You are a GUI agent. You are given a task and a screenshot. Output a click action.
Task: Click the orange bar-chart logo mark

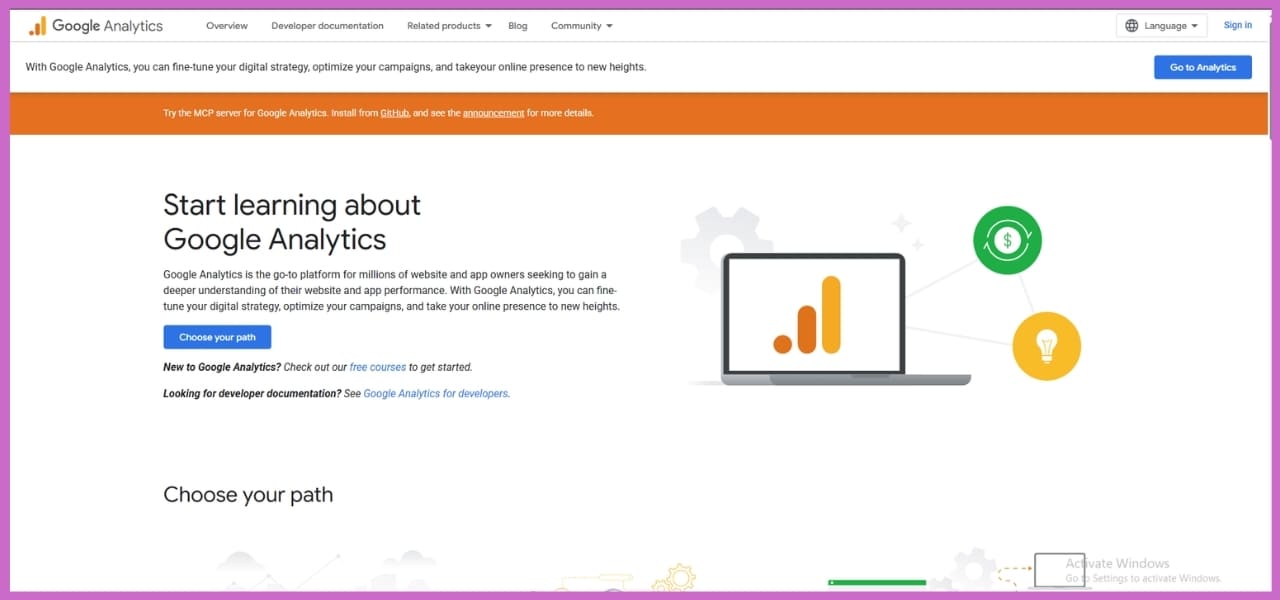[x=38, y=25]
